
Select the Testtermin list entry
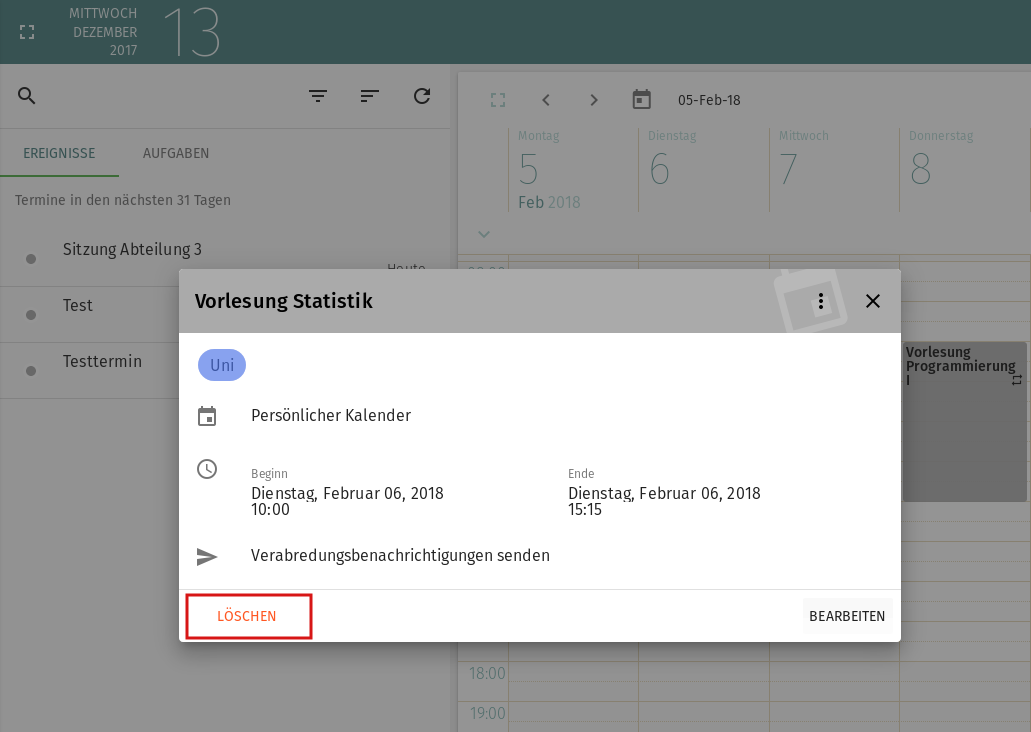102,362
